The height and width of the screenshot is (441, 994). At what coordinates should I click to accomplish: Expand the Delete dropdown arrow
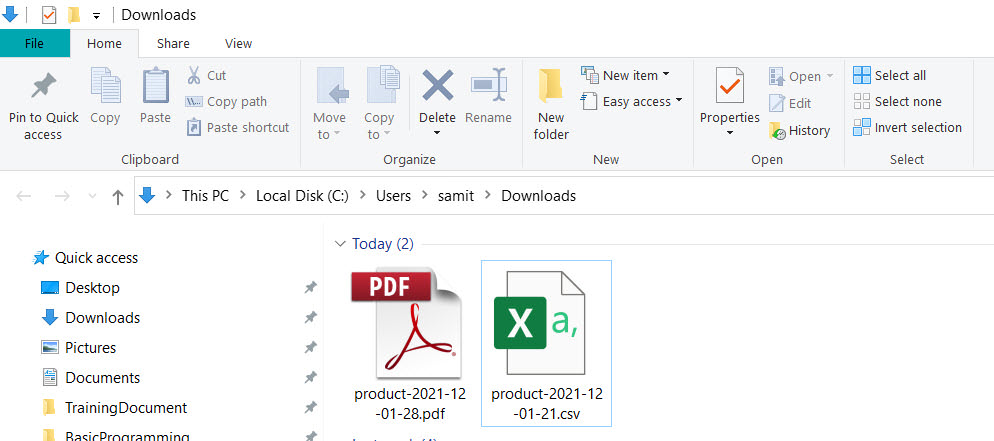[x=437, y=133]
